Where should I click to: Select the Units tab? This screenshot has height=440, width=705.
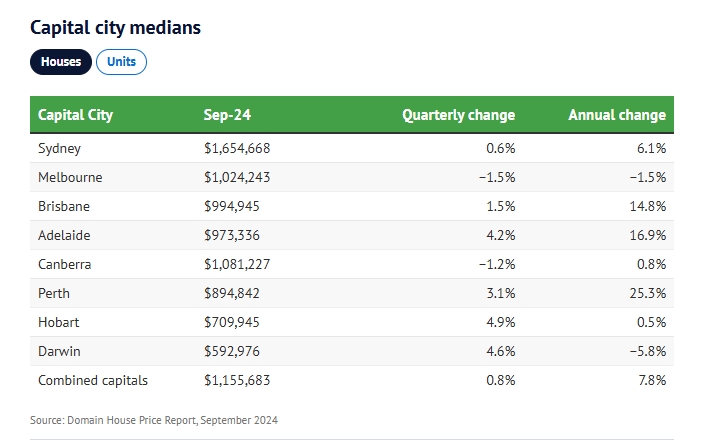(x=121, y=62)
